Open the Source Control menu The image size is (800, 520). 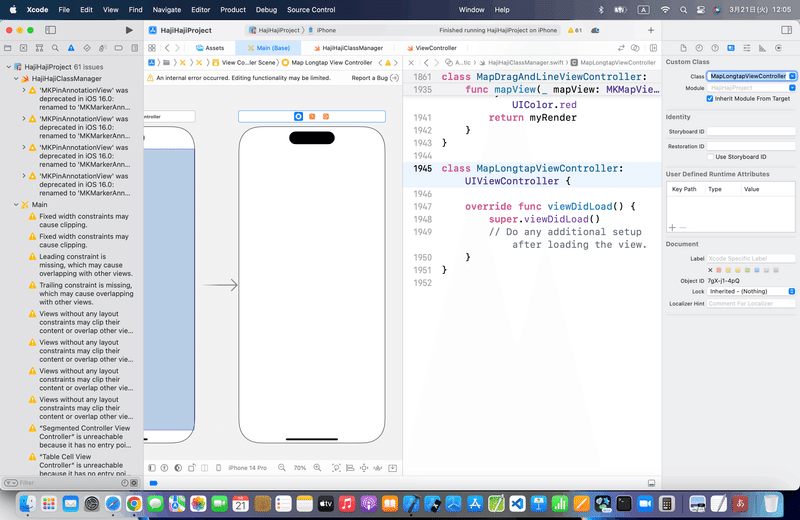tap(311, 10)
